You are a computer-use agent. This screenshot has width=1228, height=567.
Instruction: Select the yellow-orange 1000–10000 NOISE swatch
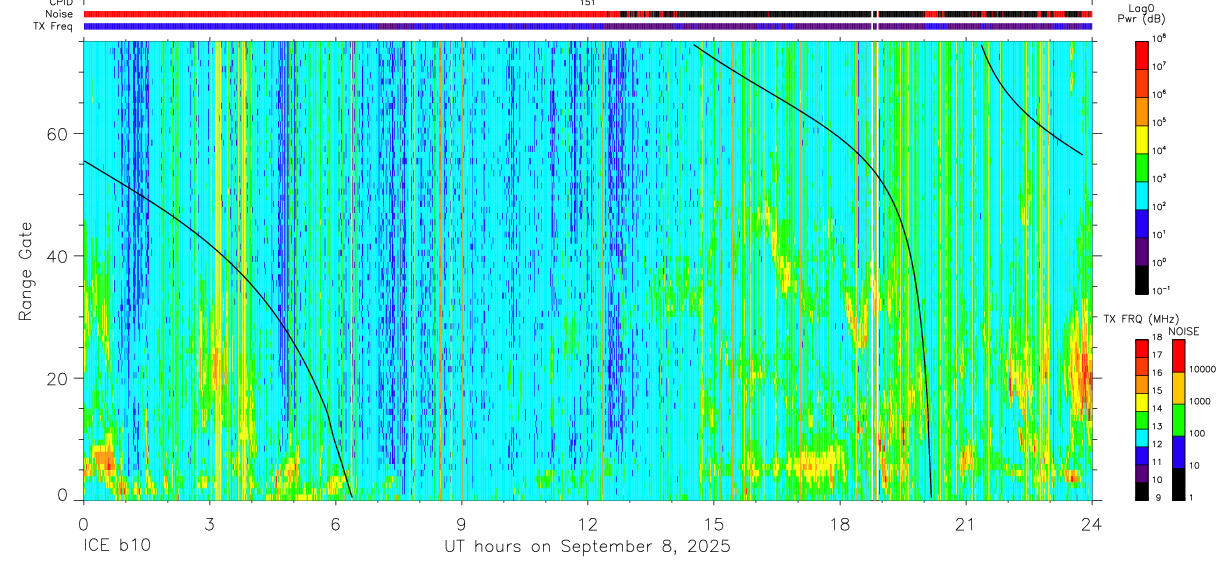point(1178,388)
